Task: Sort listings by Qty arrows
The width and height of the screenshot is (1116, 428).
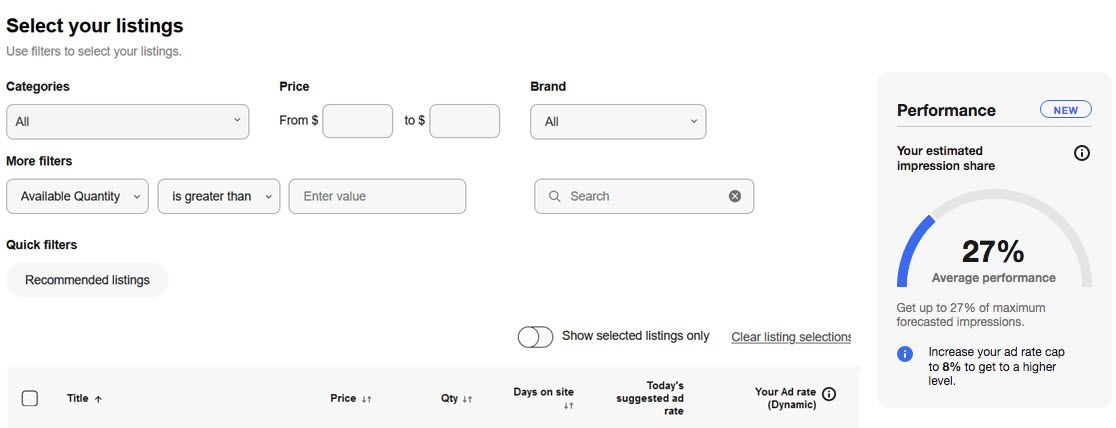Action: 467,399
